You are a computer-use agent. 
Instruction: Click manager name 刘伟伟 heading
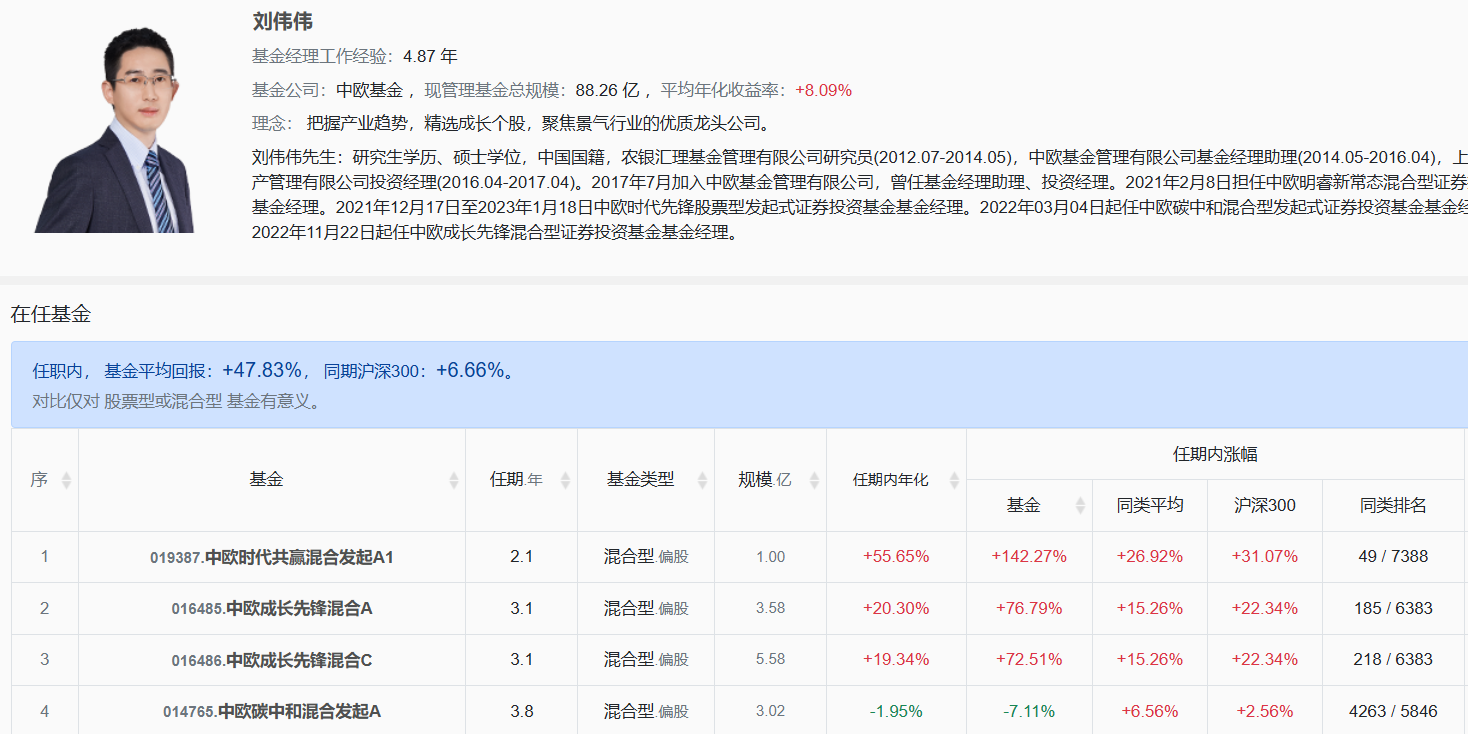(x=283, y=22)
